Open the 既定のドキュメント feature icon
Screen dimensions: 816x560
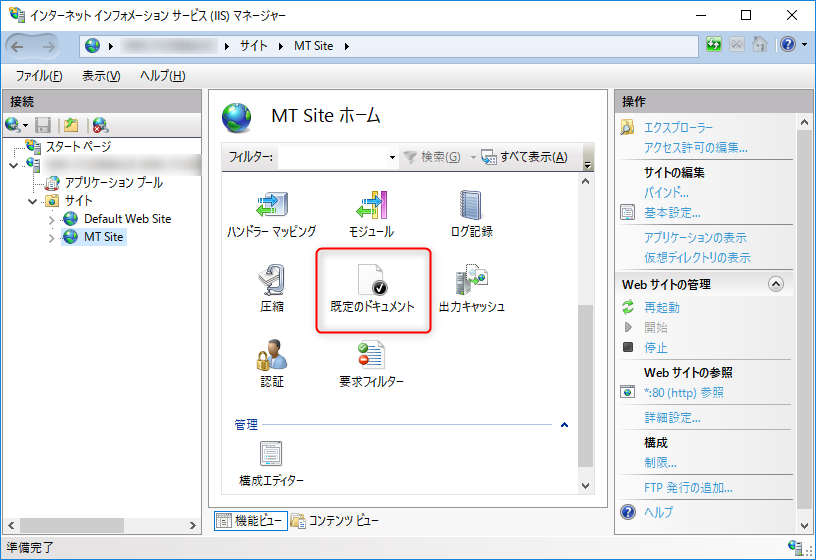click(372, 287)
